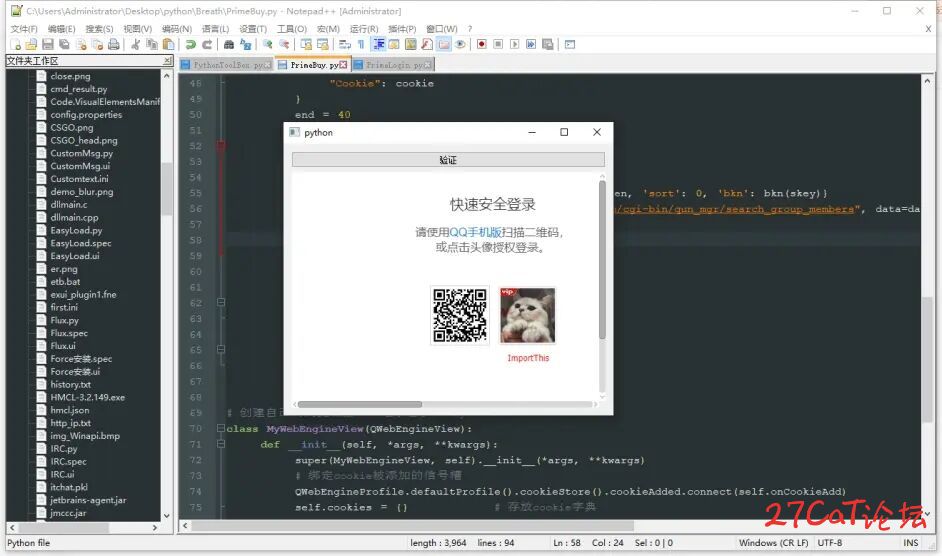Collapse the code fold at line 65
This screenshot has height=556, width=942.
[220, 349]
